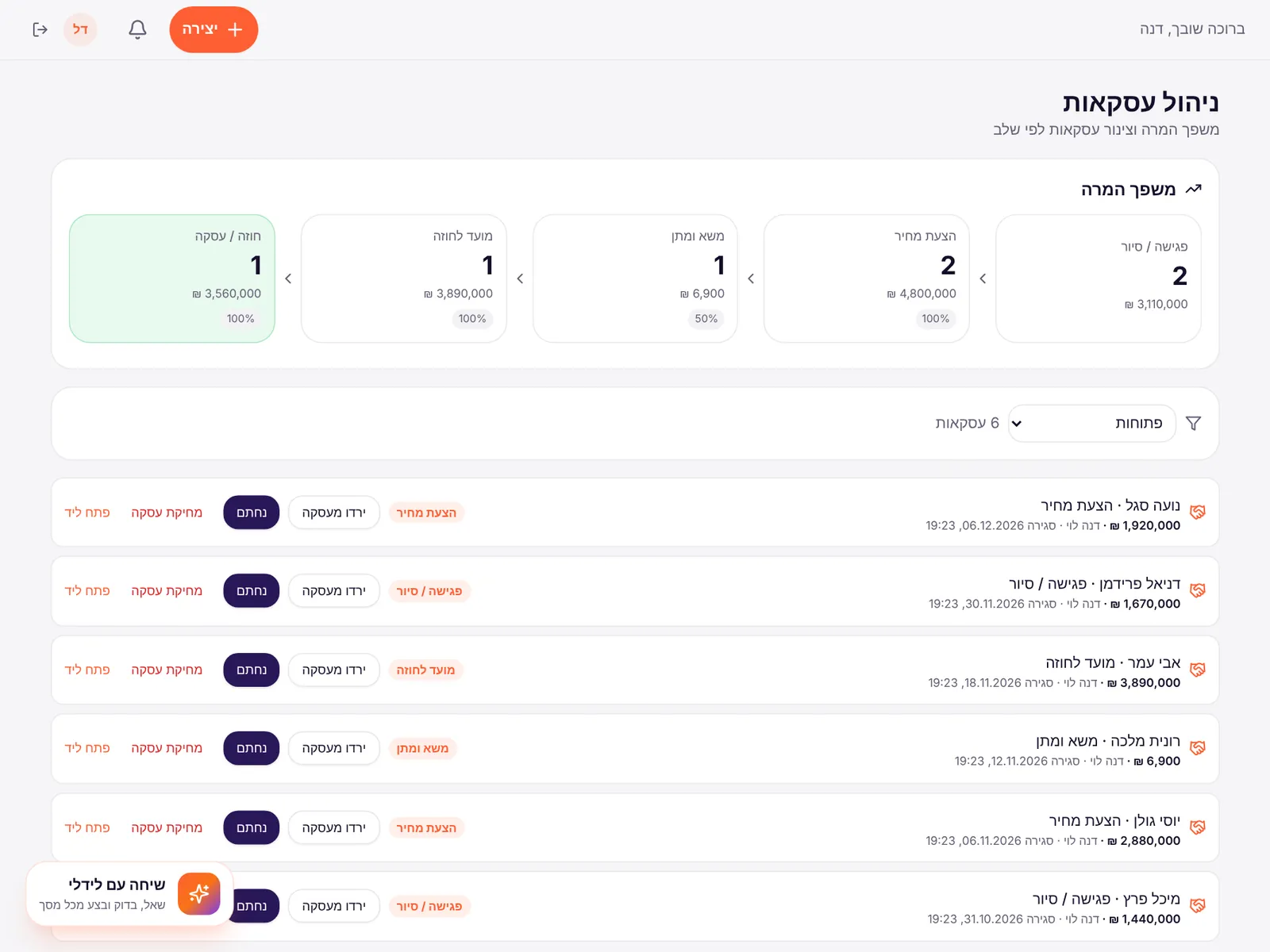Click the handshake icon beside דניאל פרידמן
Viewport: 1270px width, 952px height.
click(x=1198, y=591)
